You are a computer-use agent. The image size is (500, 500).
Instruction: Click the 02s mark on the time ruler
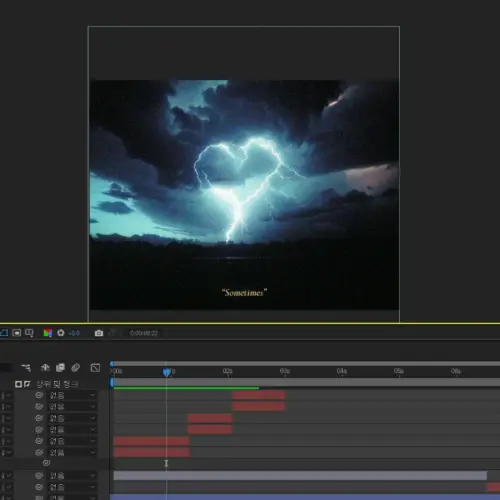[x=228, y=371]
